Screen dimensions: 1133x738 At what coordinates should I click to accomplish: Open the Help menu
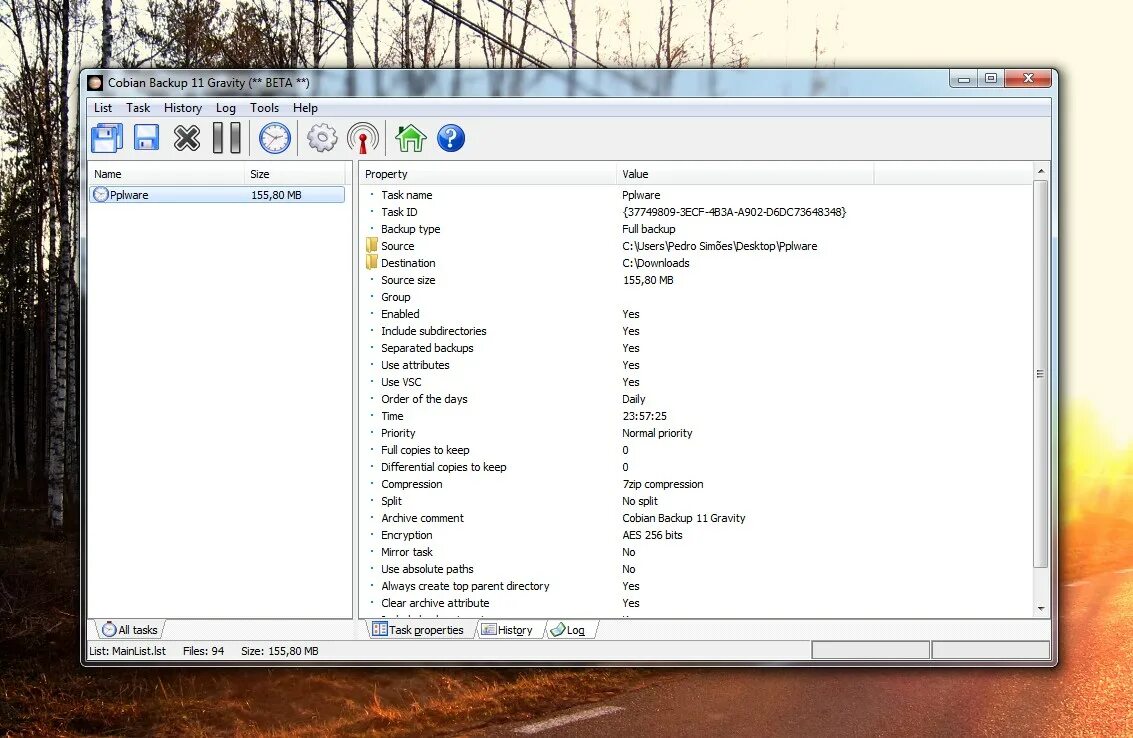(x=305, y=108)
